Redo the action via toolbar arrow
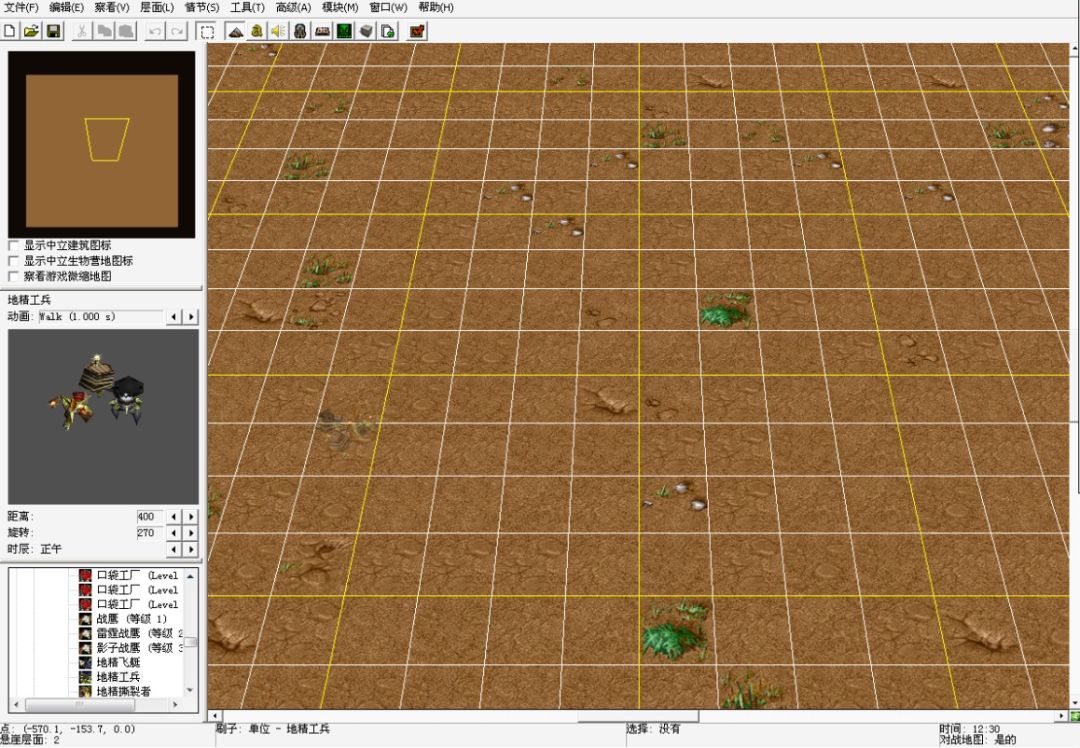This screenshot has width=1080, height=748. point(177,31)
